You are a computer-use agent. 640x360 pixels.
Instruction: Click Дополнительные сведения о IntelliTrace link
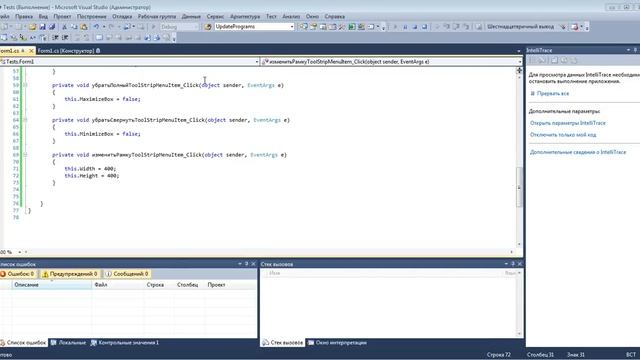point(578,152)
